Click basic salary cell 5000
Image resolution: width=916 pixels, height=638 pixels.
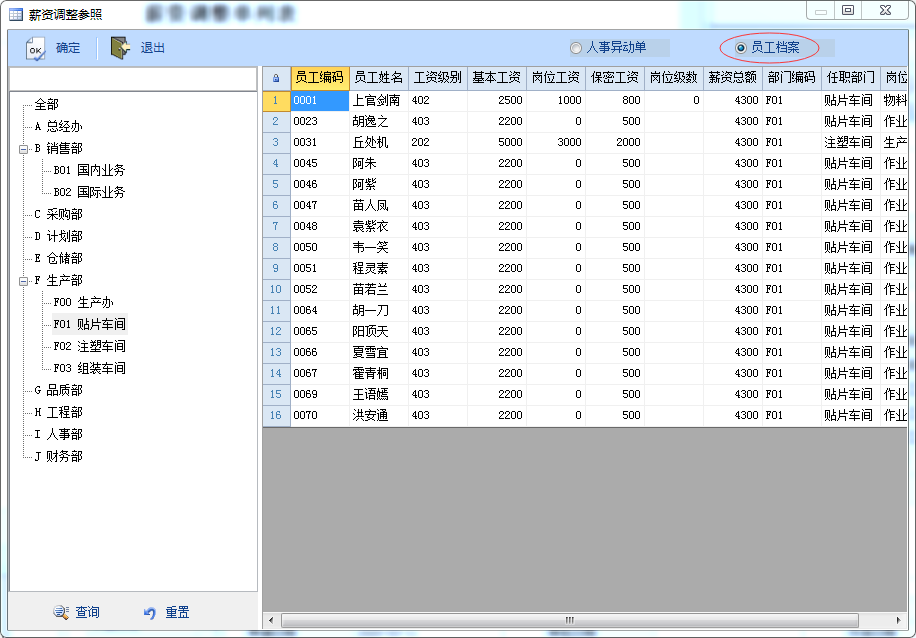click(x=497, y=143)
